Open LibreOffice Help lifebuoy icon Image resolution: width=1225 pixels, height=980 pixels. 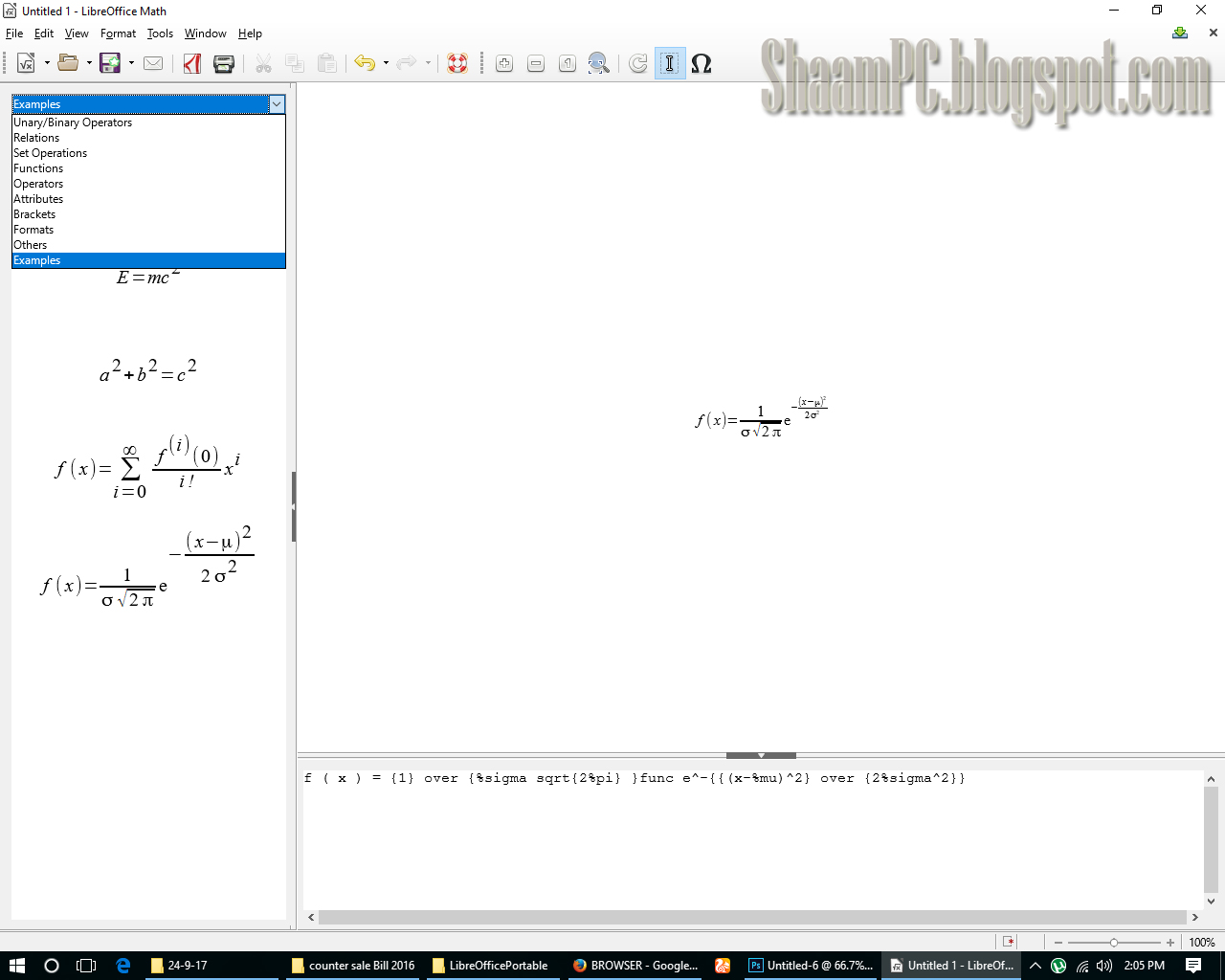(457, 63)
